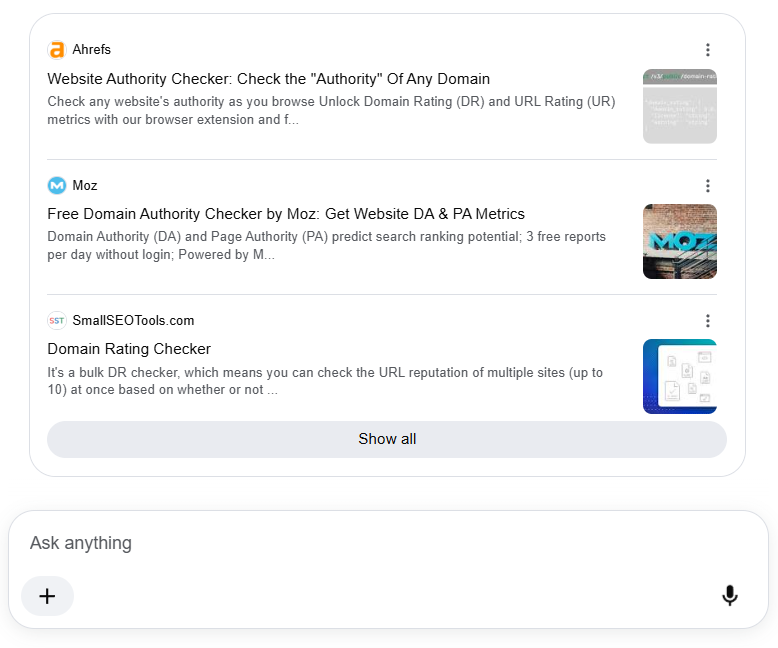Screen dimensions: 778x648
Task: Click the microphone voice input icon
Action: pos(729,595)
